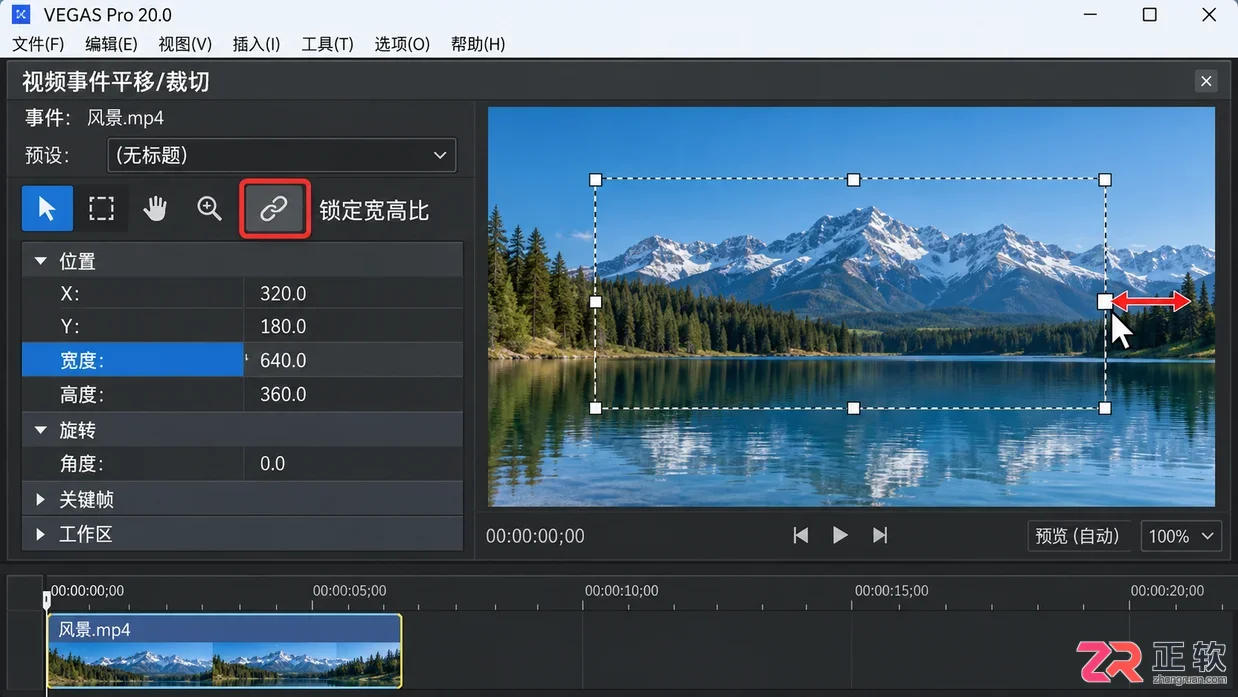The width and height of the screenshot is (1238, 697).
Task: Click the 预览 (自动) button
Action: (x=1078, y=536)
